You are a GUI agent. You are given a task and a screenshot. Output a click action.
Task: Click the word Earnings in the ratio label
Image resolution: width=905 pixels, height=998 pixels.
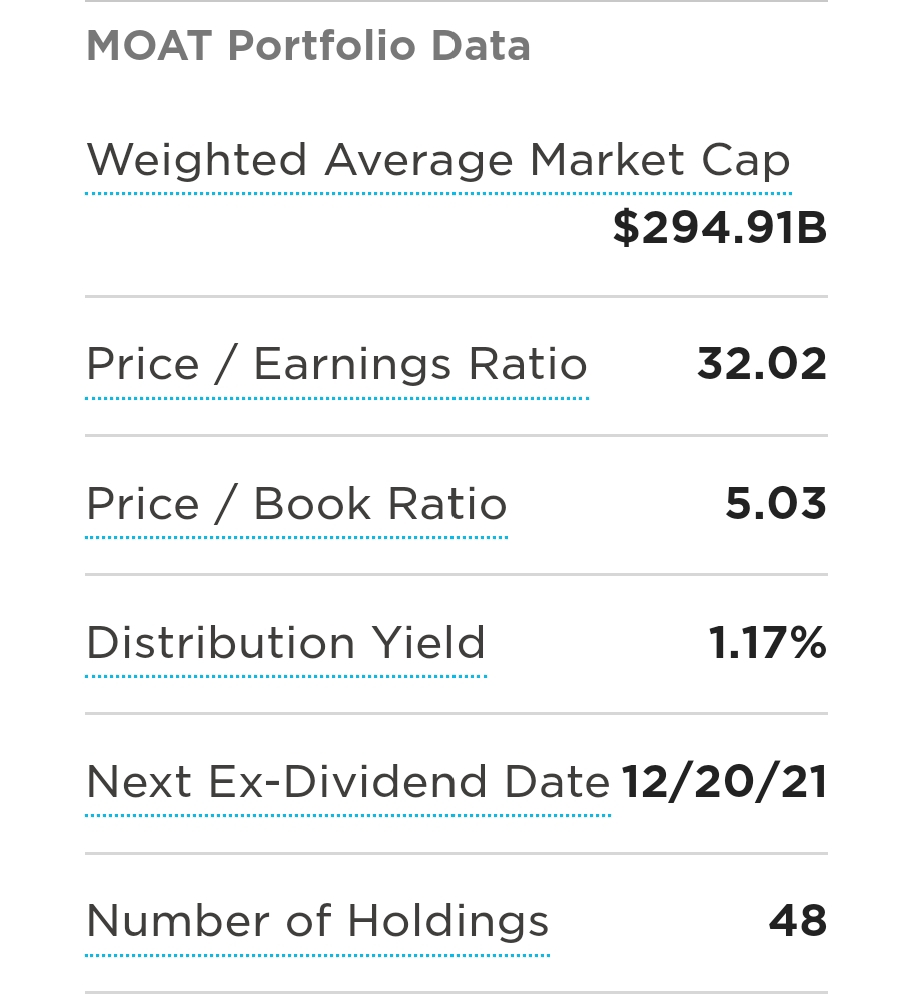click(353, 365)
